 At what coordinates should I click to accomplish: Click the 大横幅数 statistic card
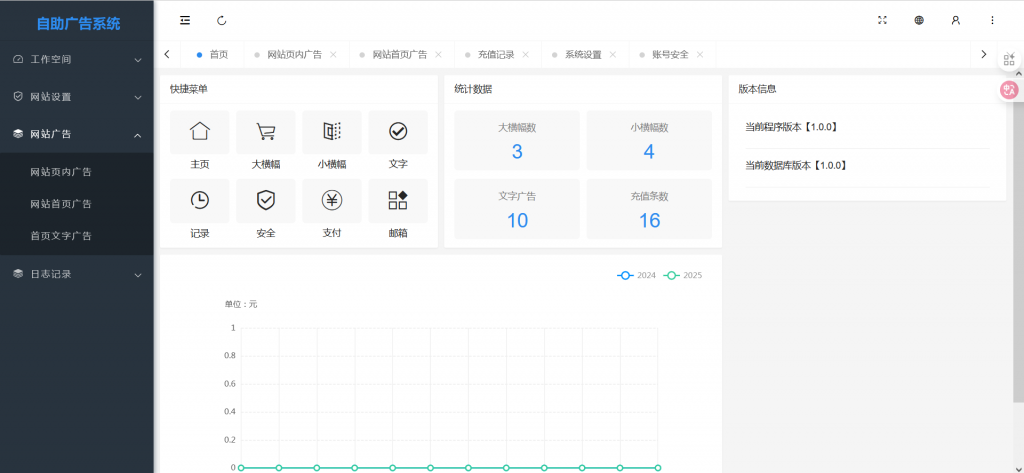pos(517,140)
